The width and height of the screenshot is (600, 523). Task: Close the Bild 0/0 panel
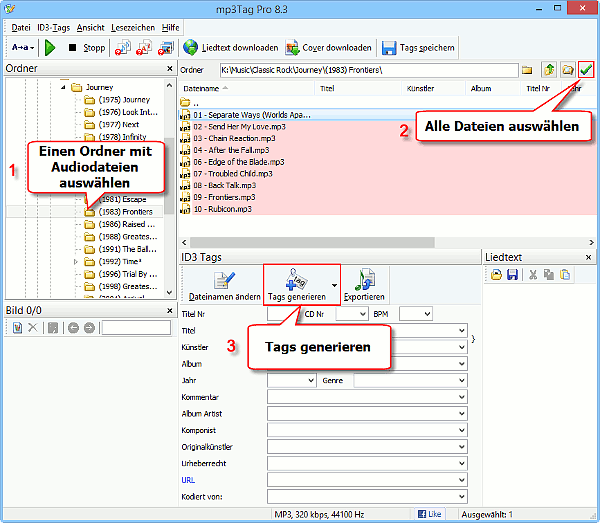point(170,311)
